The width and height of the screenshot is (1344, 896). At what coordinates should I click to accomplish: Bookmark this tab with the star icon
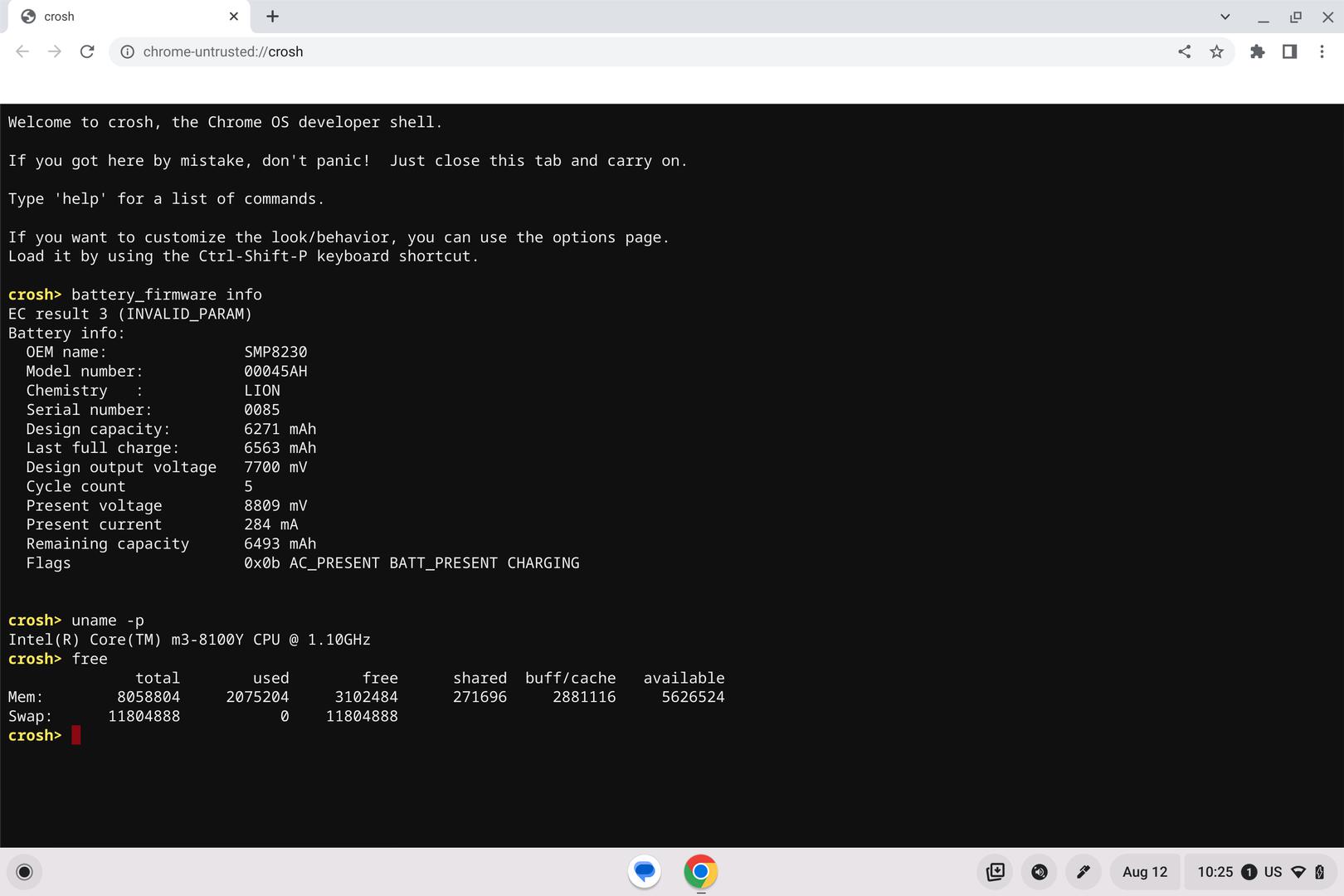click(1217, 51)
